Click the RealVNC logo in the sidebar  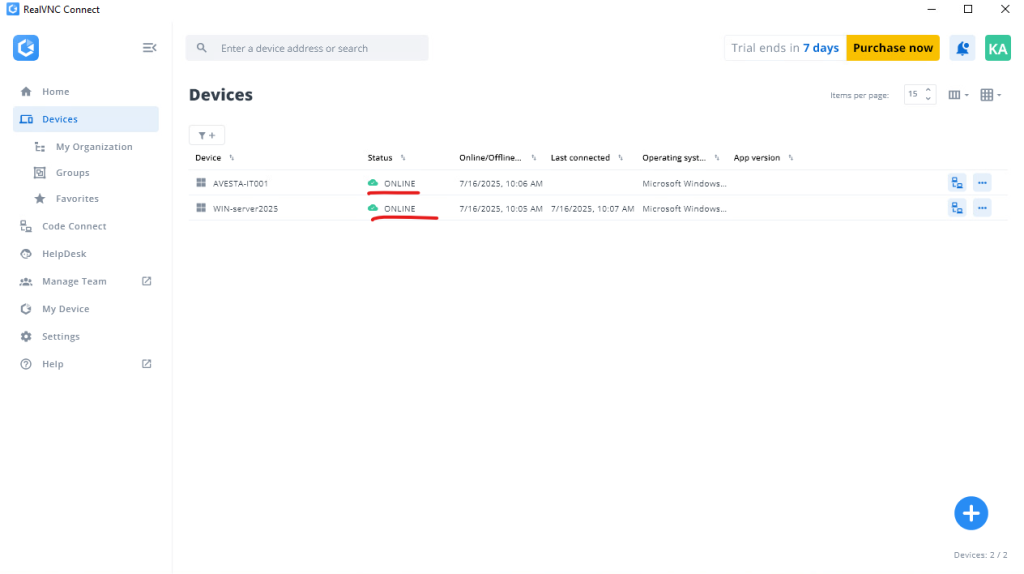coord(26,48)
